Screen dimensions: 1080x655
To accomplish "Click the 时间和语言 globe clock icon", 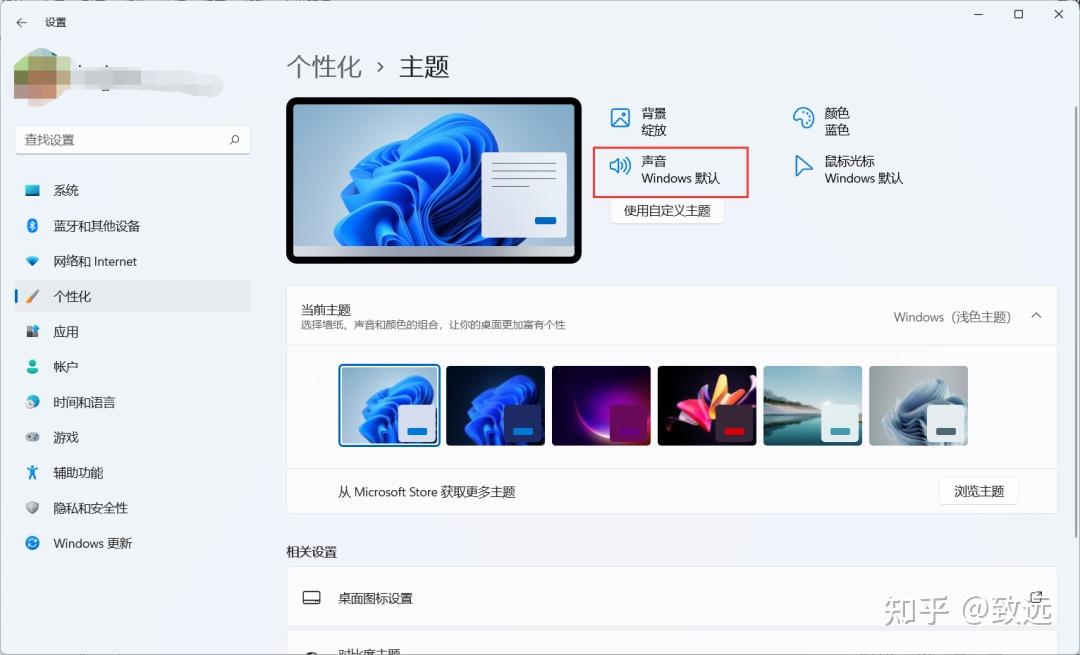I will pyautogui.click(x=32, y=402).
